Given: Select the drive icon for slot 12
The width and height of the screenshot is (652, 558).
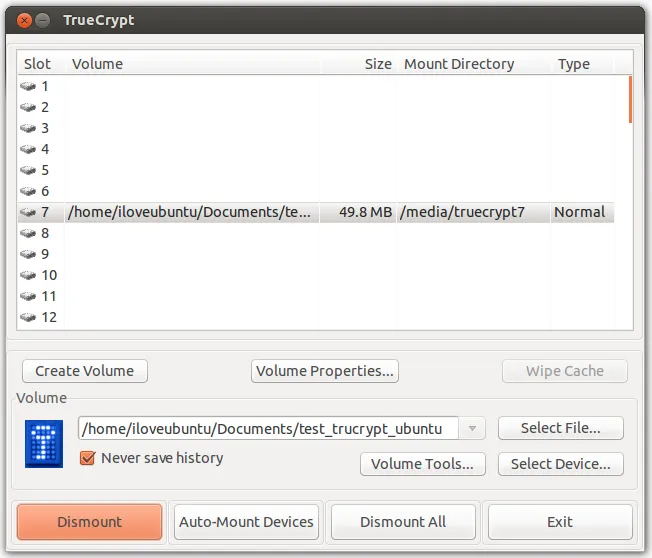Looking at the screenshot, I should click(28, 317).
